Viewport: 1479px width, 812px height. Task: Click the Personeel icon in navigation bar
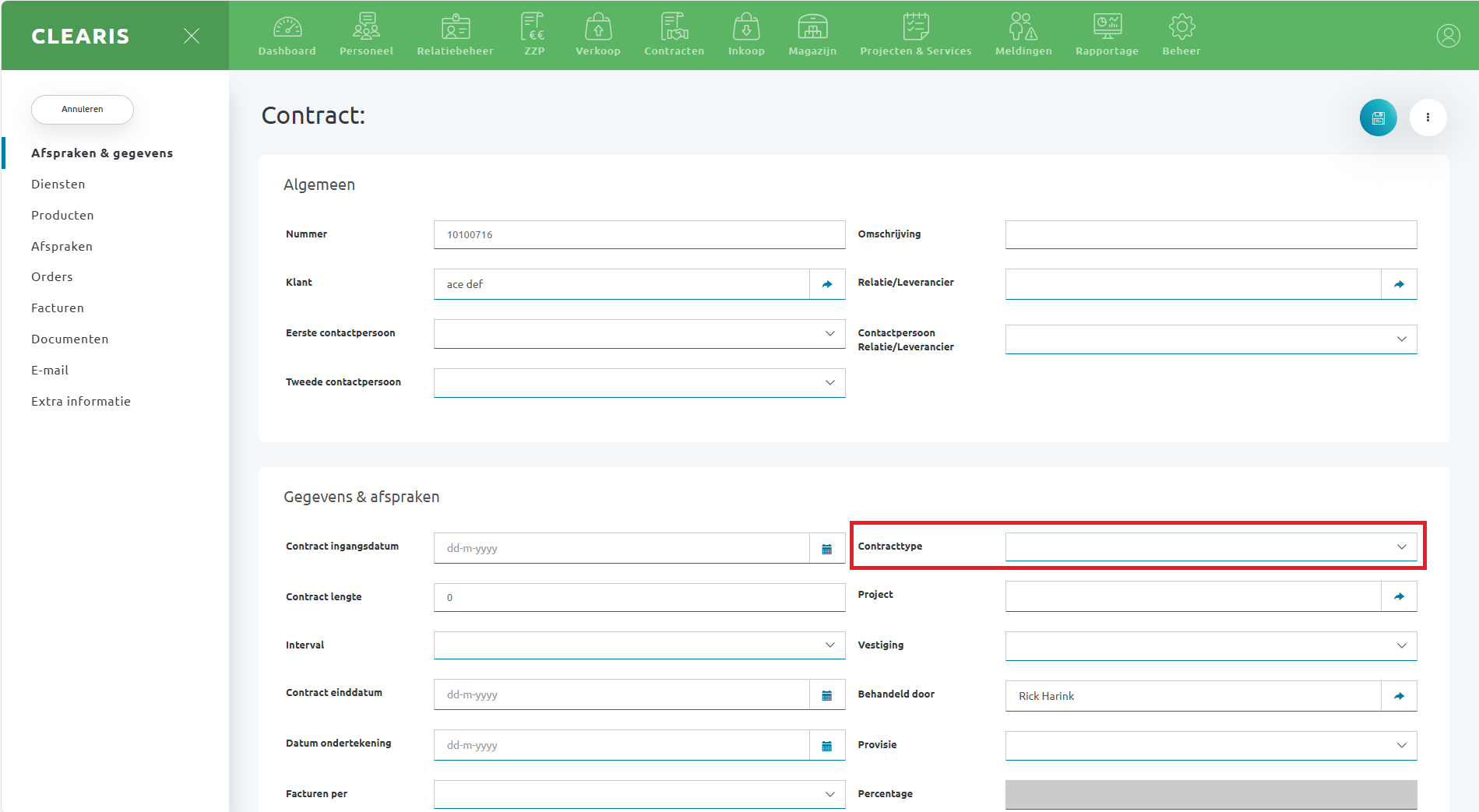[366, 35]
